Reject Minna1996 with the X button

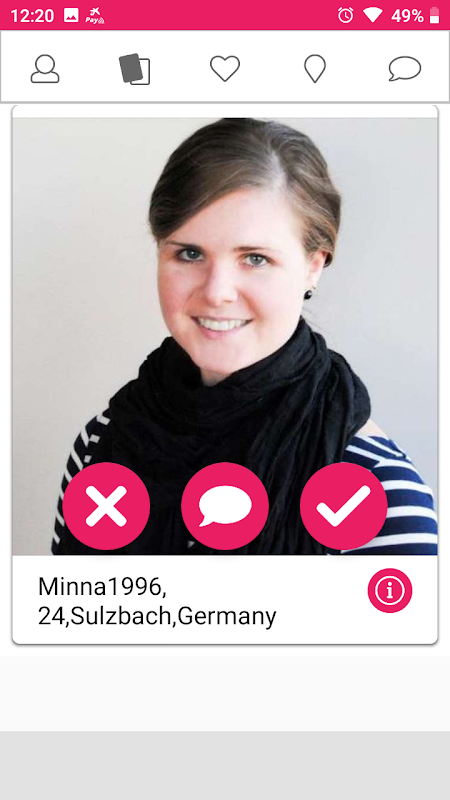coord(106,506)
